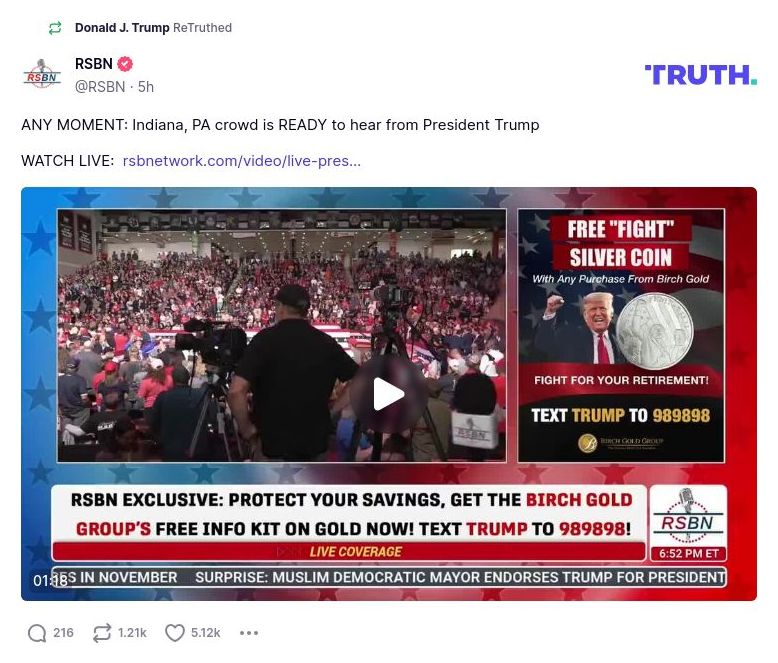Image resolution: width=778 pixels, height=663 pixels.
Task: Click the red verified badge next to RSBN
Action: pos(125,64)
